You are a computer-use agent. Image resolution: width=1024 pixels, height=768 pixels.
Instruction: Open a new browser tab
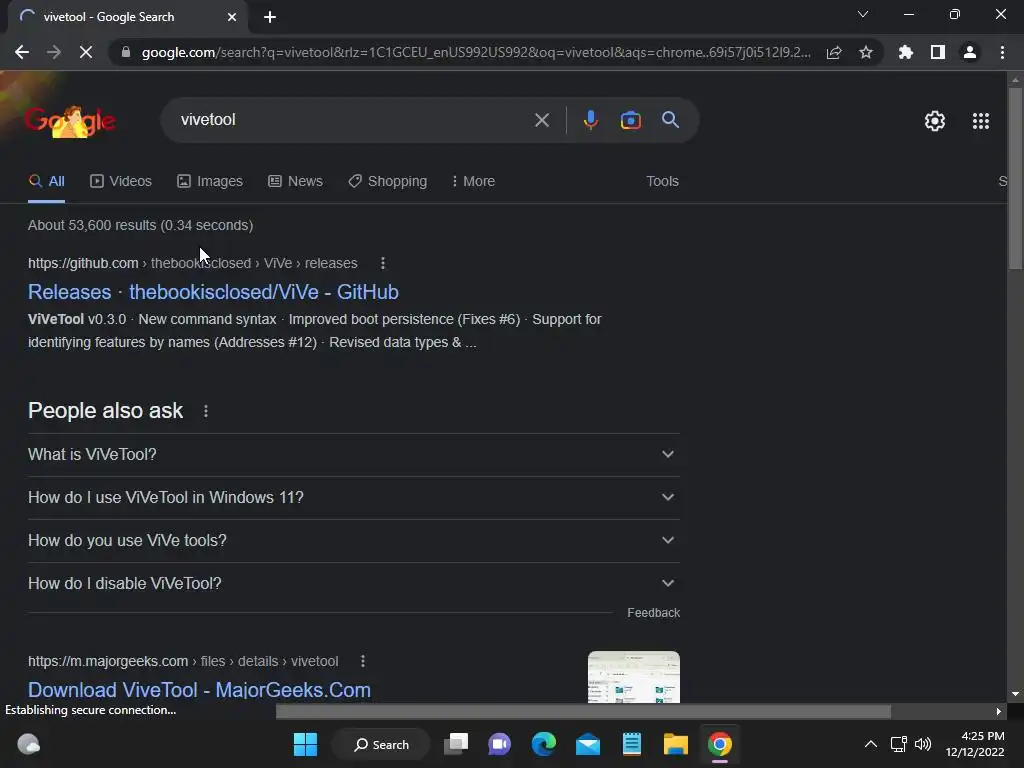270,17
